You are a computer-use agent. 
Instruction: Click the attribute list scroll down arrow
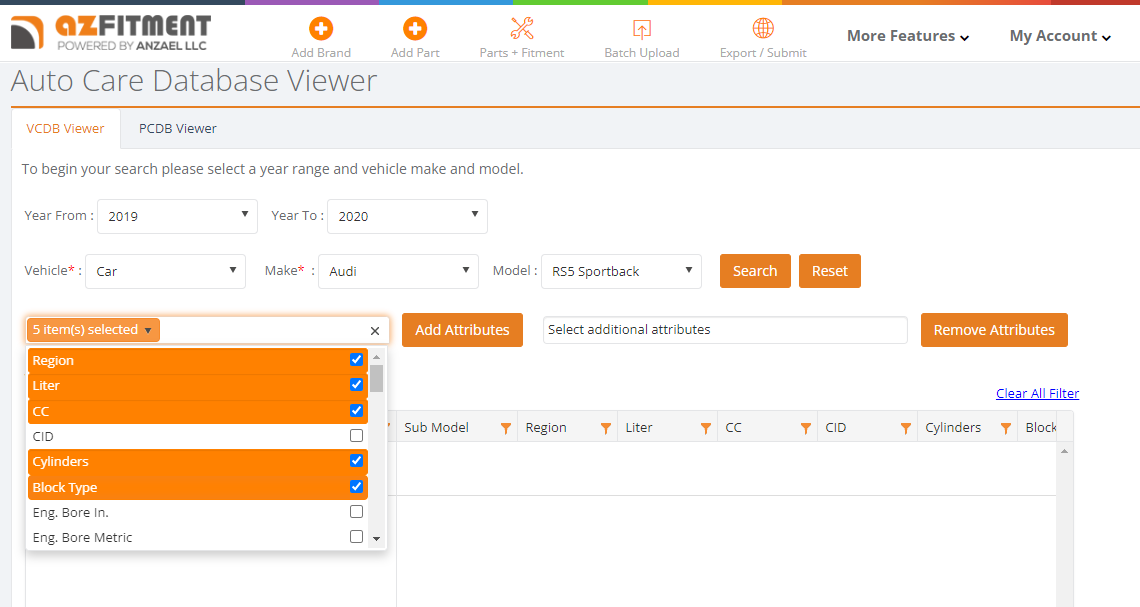coord(377,539)
